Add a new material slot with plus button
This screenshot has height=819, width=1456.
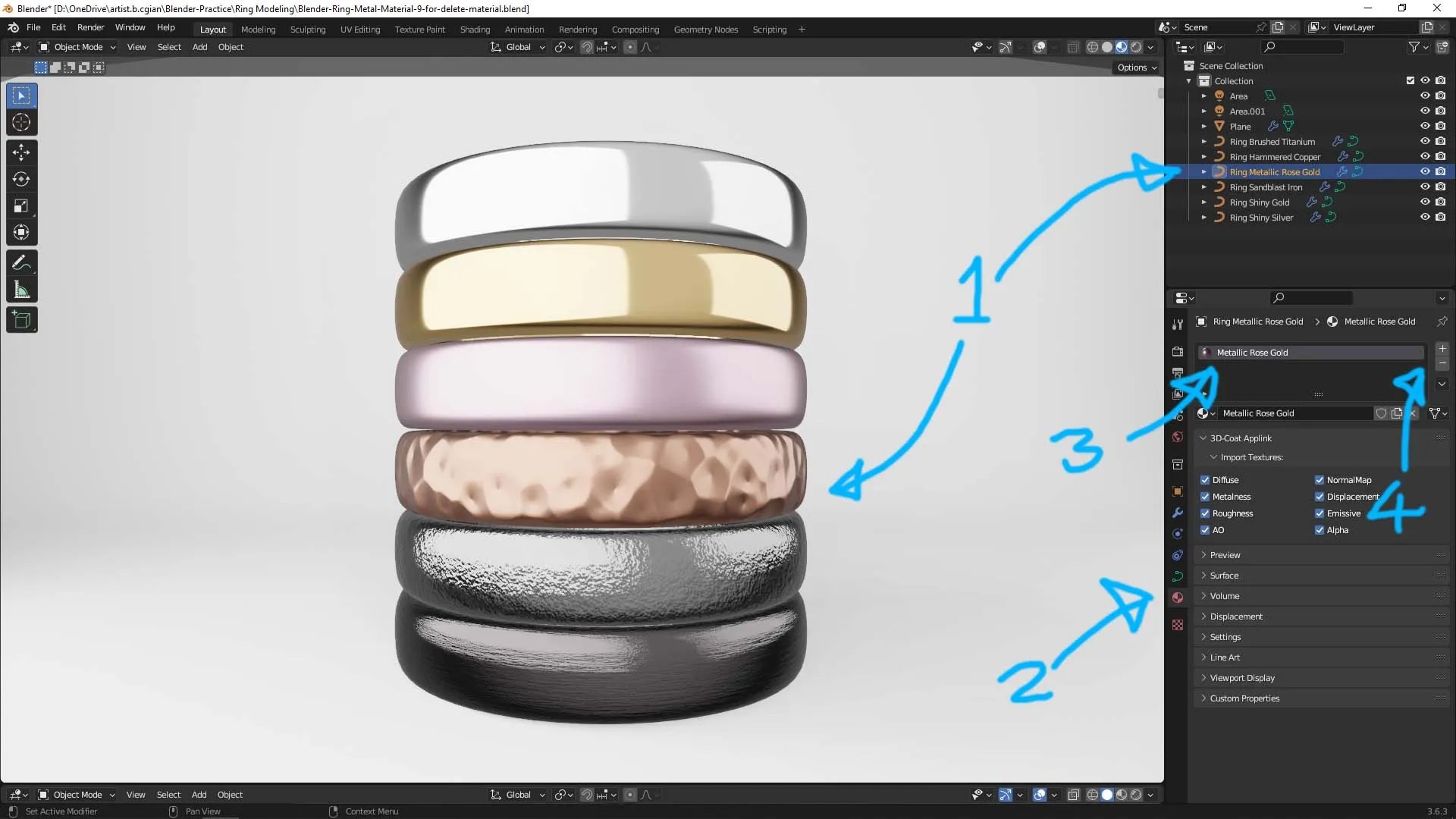1442,349
